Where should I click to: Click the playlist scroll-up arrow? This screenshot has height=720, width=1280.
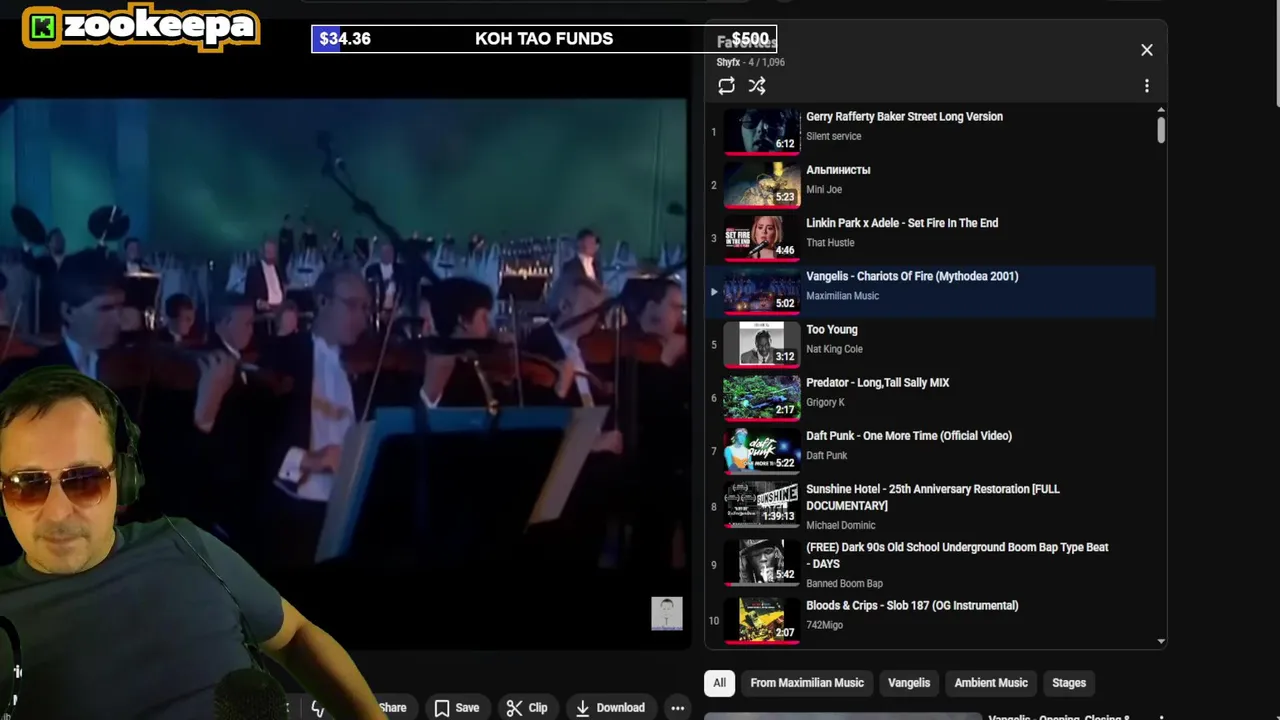(1161, 110)
